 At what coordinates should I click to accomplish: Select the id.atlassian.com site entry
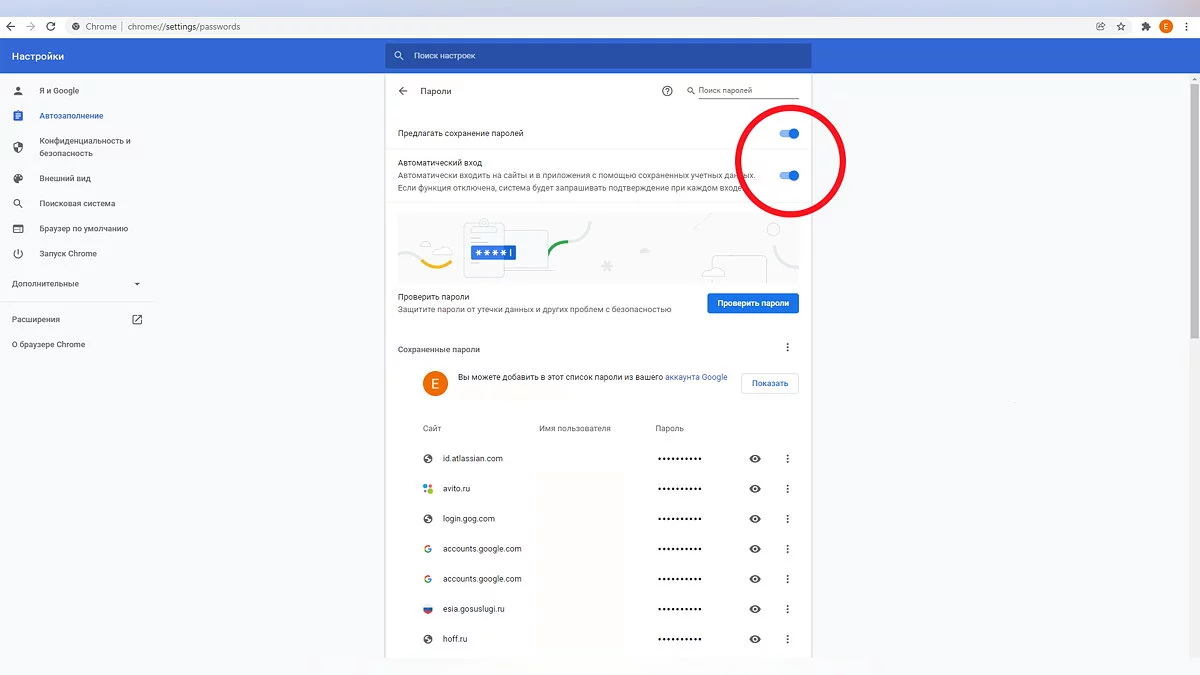click(473, 459)
